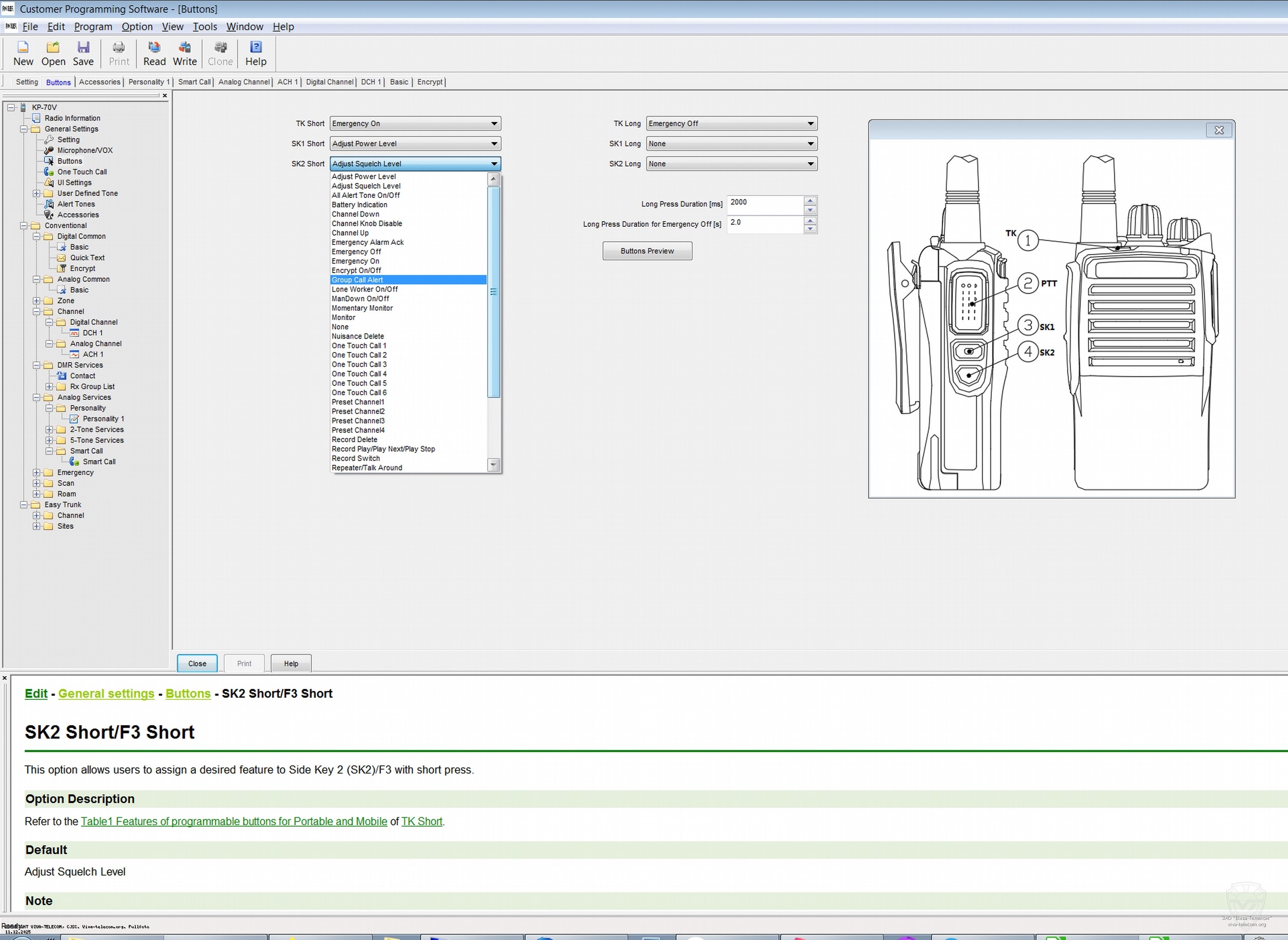Screen dimensions: 1288x940
Task: Click dropdown list scrollbar down arrow
Action: (x=493, y=465)
